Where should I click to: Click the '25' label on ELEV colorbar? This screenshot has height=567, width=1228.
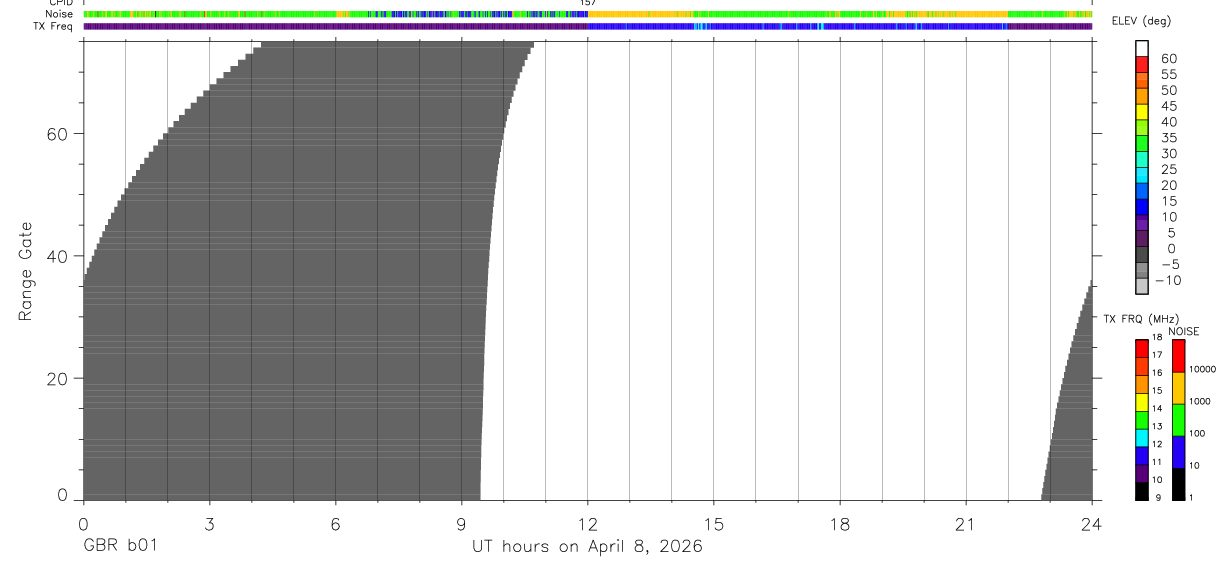(x=1169, y=169)
